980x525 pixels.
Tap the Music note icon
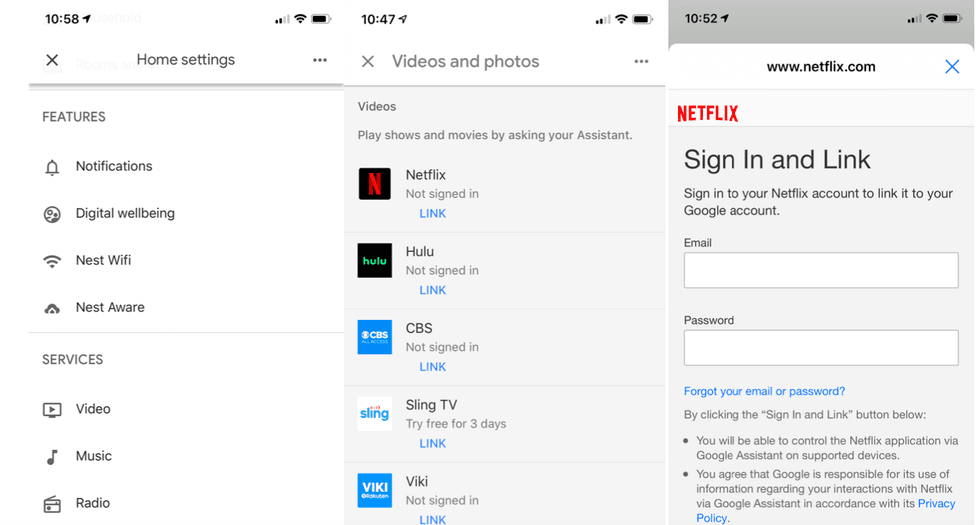[x=52, y=457]
